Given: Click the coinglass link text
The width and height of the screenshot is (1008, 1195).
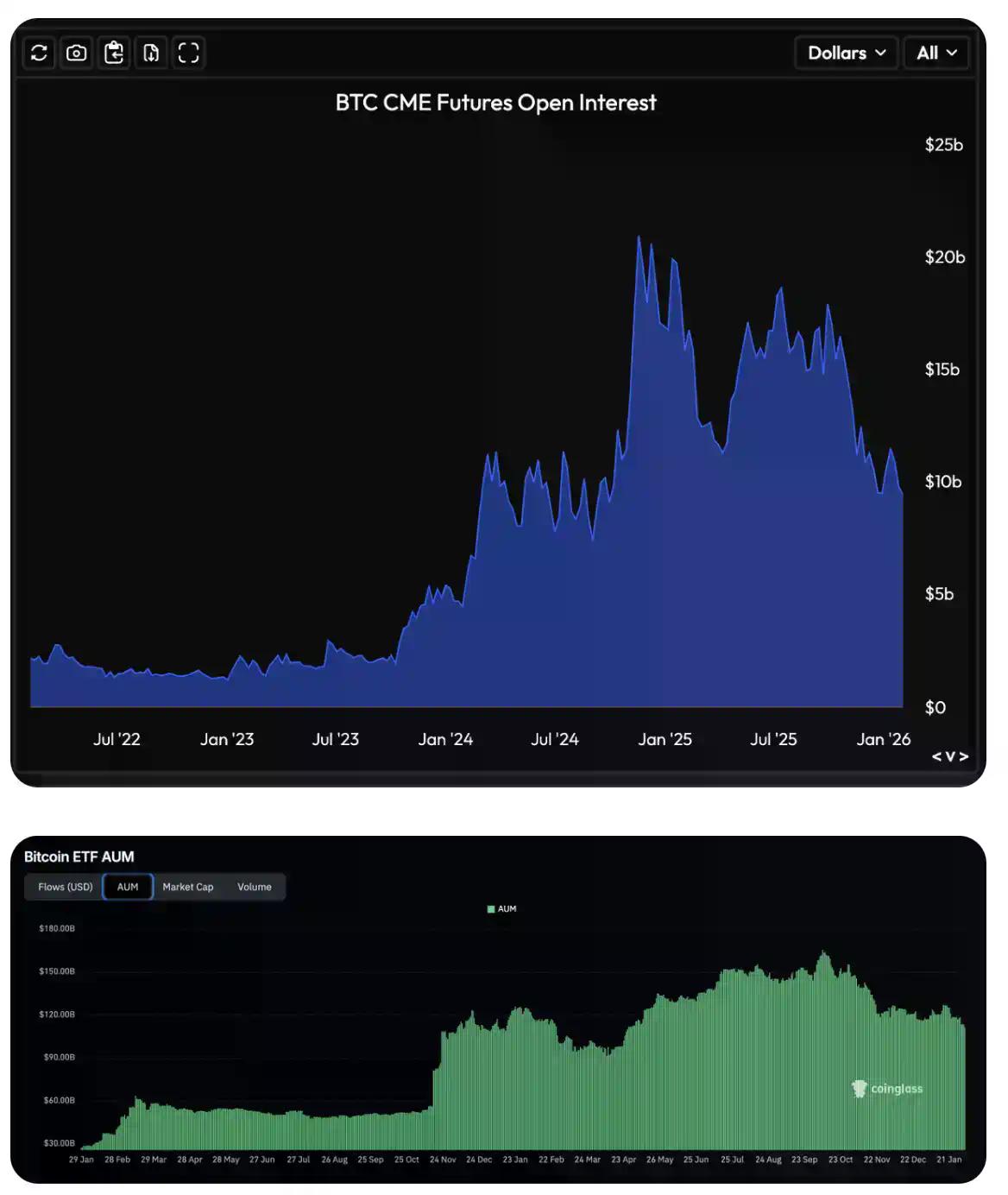Looking at the screenshot, I should point(898,1089).
